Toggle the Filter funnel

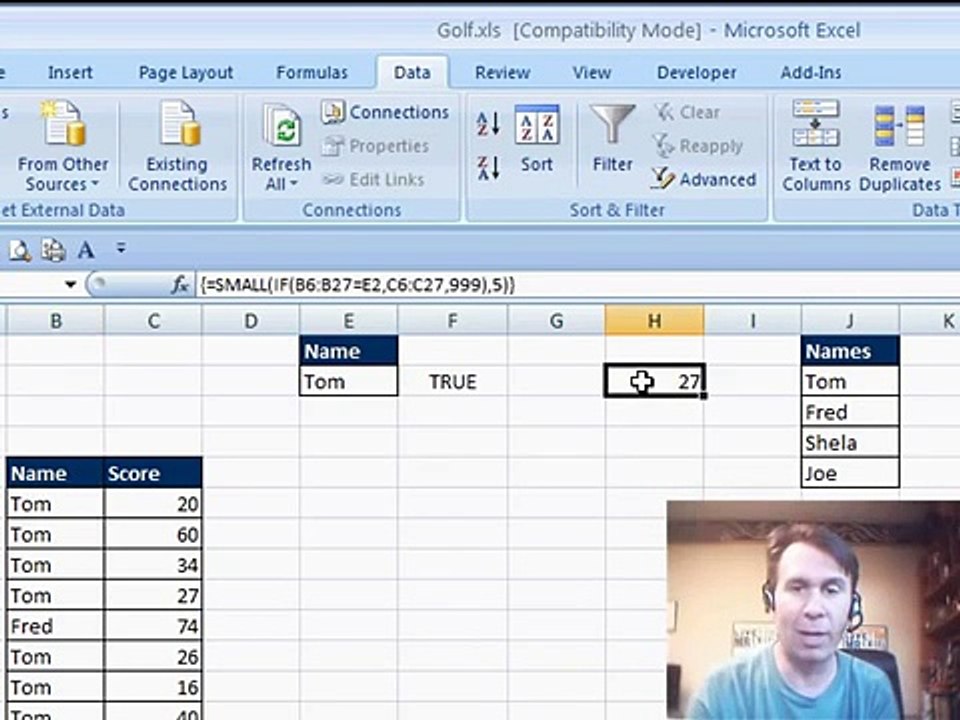pyautogui.click(x=612, y=140)
